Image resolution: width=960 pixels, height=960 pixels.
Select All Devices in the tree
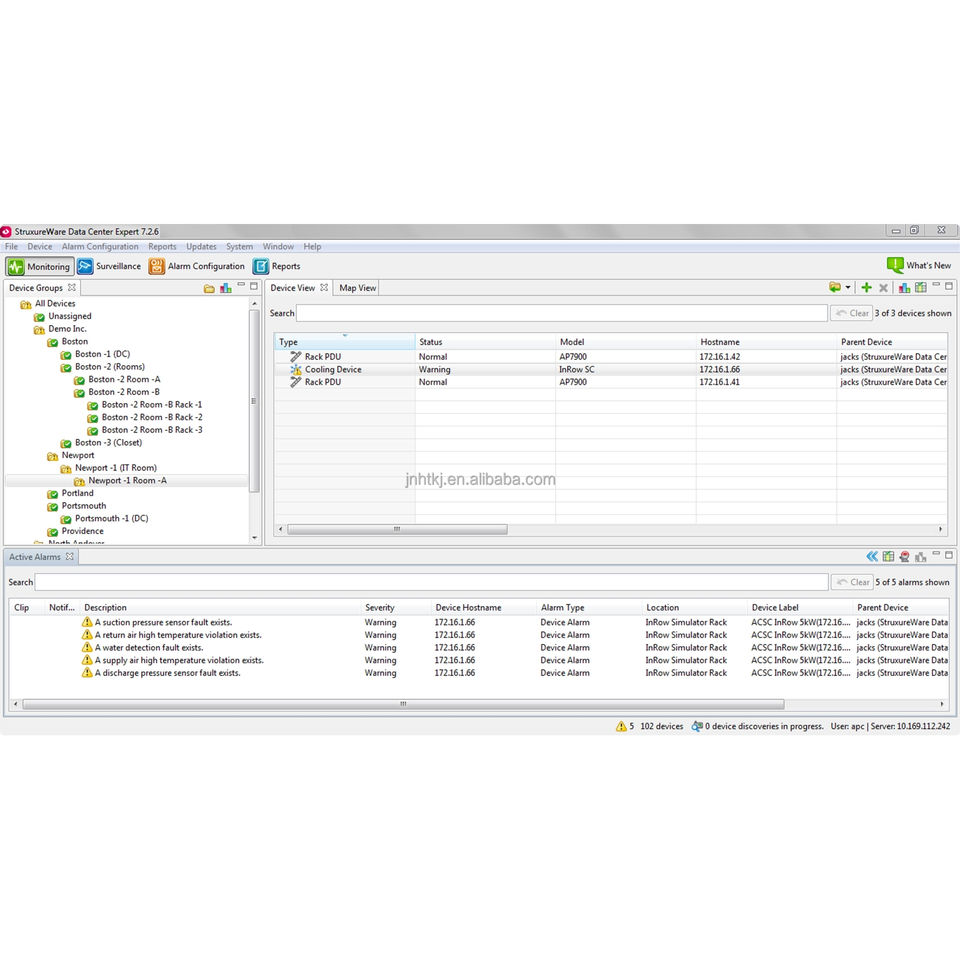tap(55, 304)
